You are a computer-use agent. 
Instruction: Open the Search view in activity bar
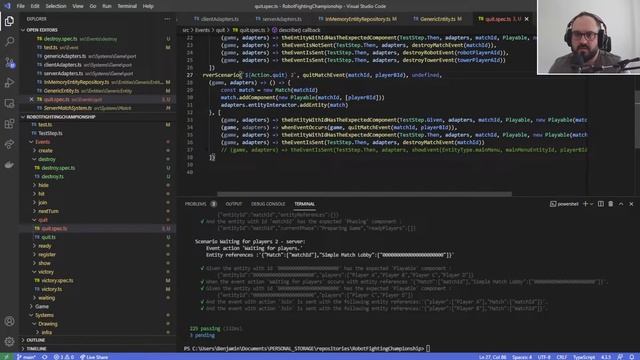point(9,41)
